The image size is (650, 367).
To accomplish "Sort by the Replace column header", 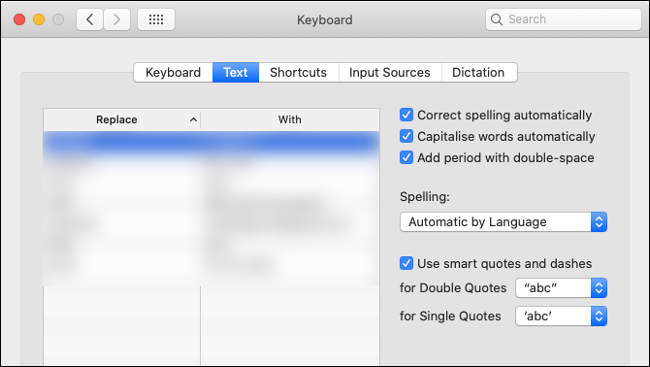I will coord(122,120).
